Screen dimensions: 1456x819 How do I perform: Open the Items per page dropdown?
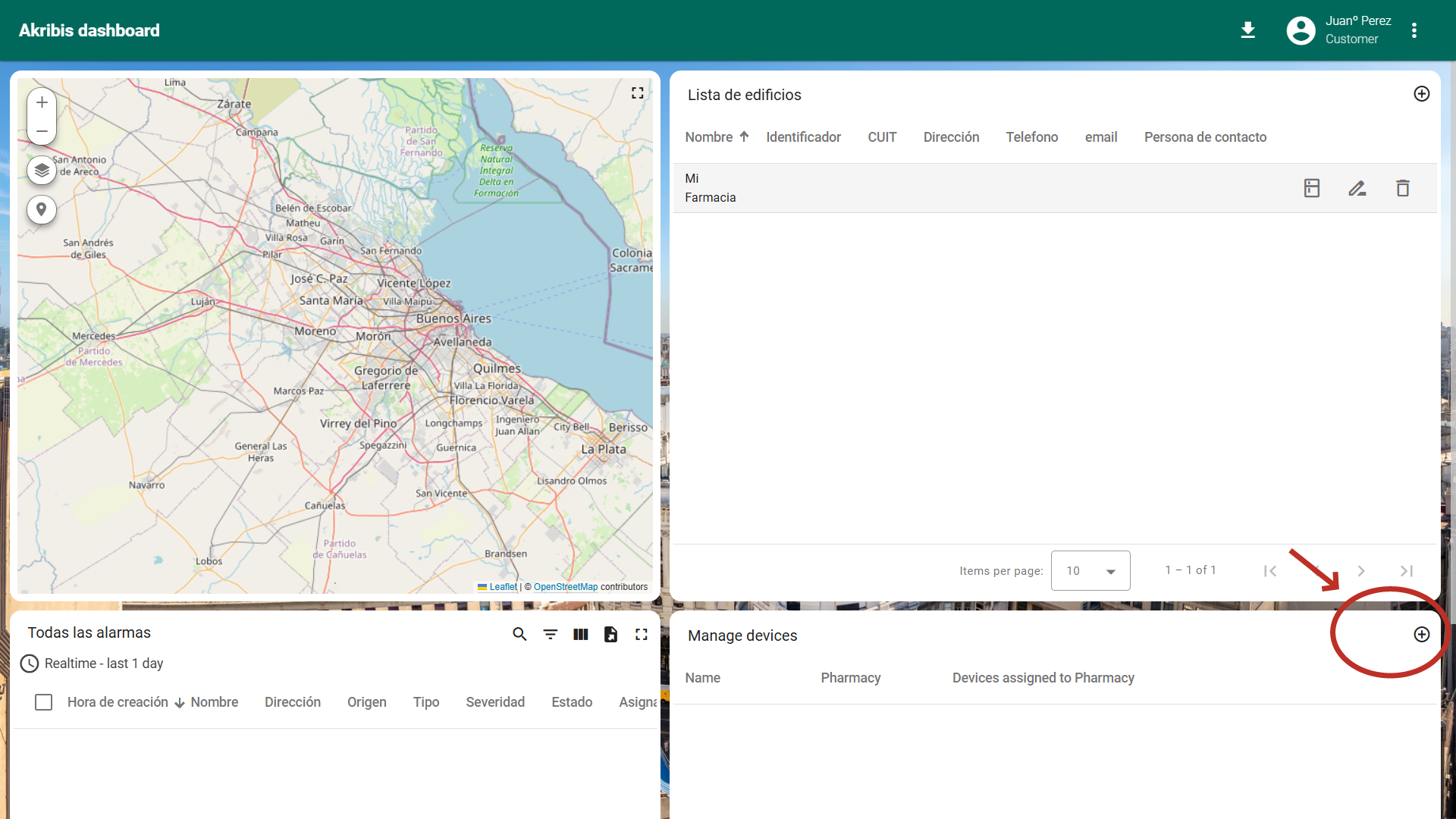(x=1090, y=571)
